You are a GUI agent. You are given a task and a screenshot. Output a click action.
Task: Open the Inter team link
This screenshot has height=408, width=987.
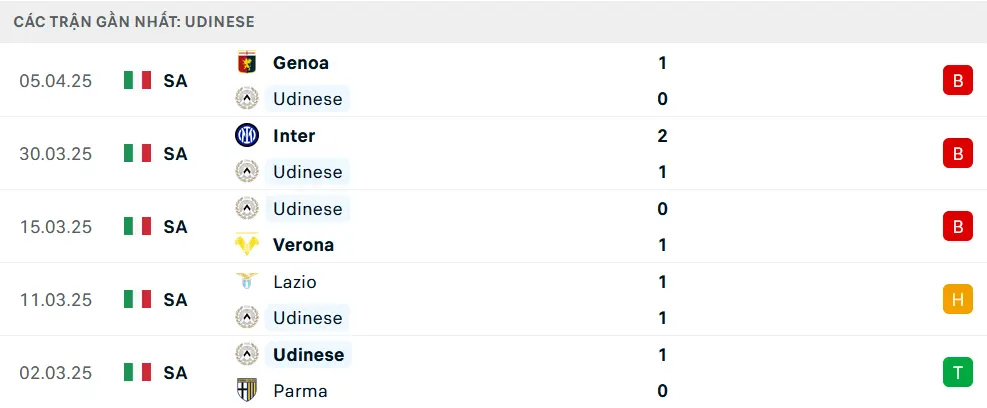click(x=294, y=135)
